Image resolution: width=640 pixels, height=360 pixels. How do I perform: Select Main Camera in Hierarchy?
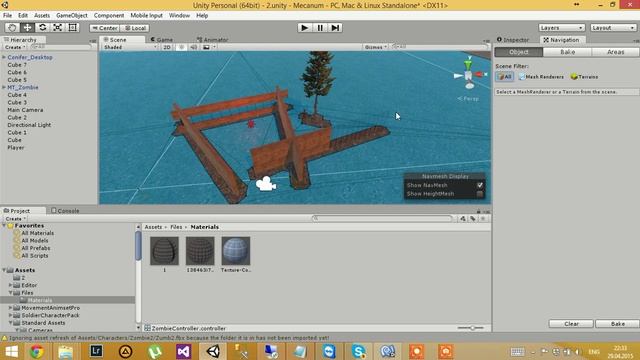tap(25, 110)
